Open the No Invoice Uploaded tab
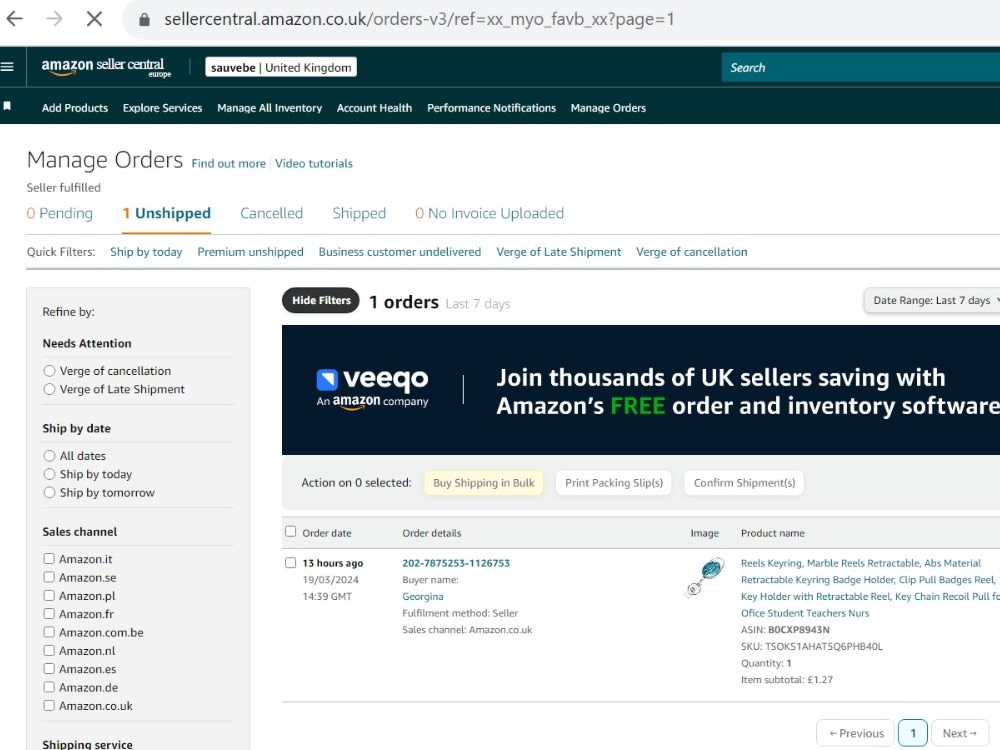This screenshot has height=750, width=1000. coord(489,213)
